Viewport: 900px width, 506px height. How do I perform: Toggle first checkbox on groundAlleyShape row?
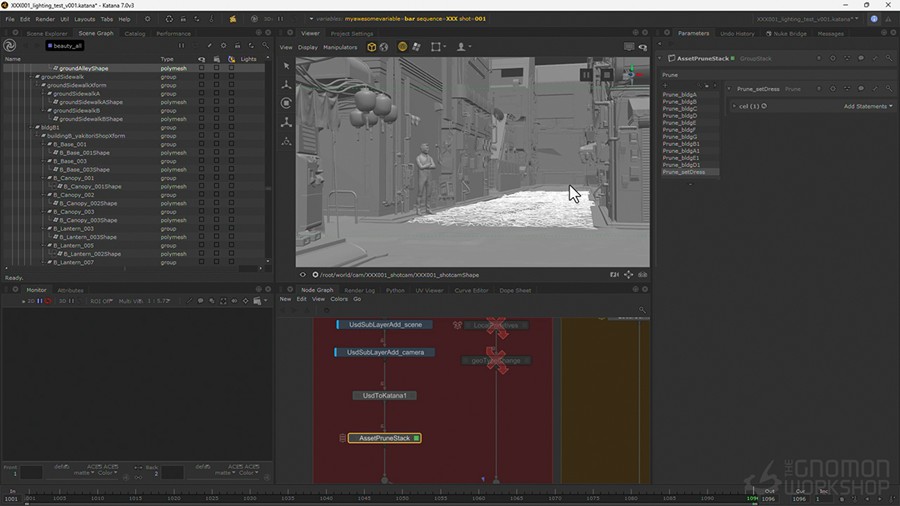tap(201, 68)
